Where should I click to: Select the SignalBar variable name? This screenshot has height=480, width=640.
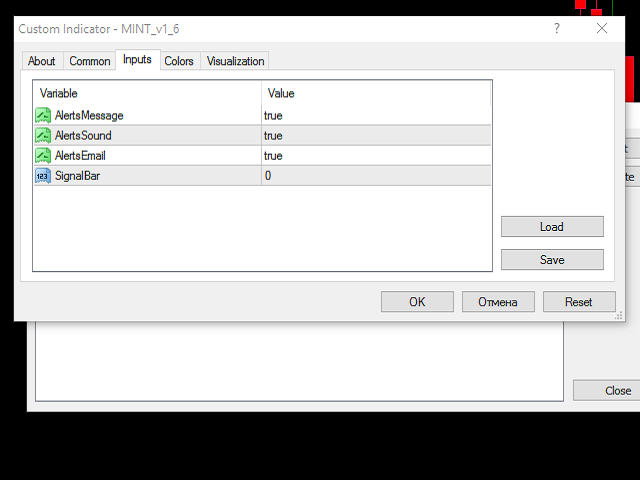tap(77, 176)
